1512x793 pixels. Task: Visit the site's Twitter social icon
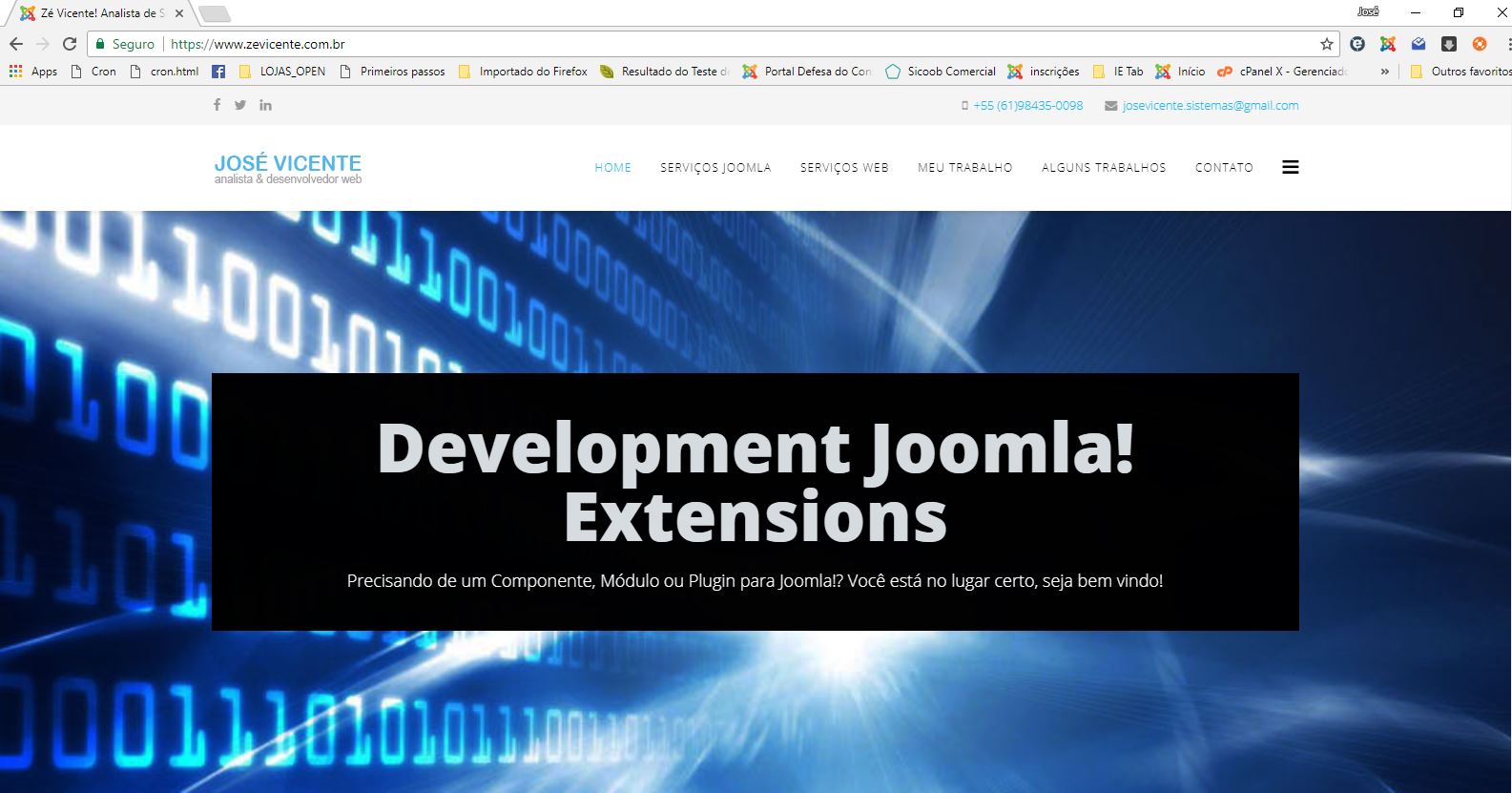pos(240,105)
